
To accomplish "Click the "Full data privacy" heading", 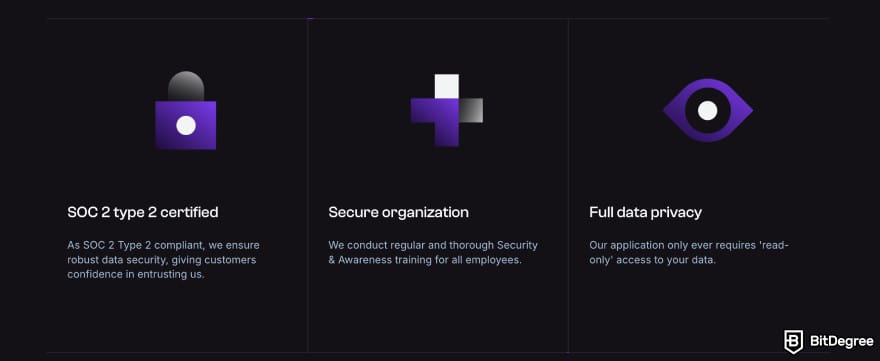I will pos(645,212).
